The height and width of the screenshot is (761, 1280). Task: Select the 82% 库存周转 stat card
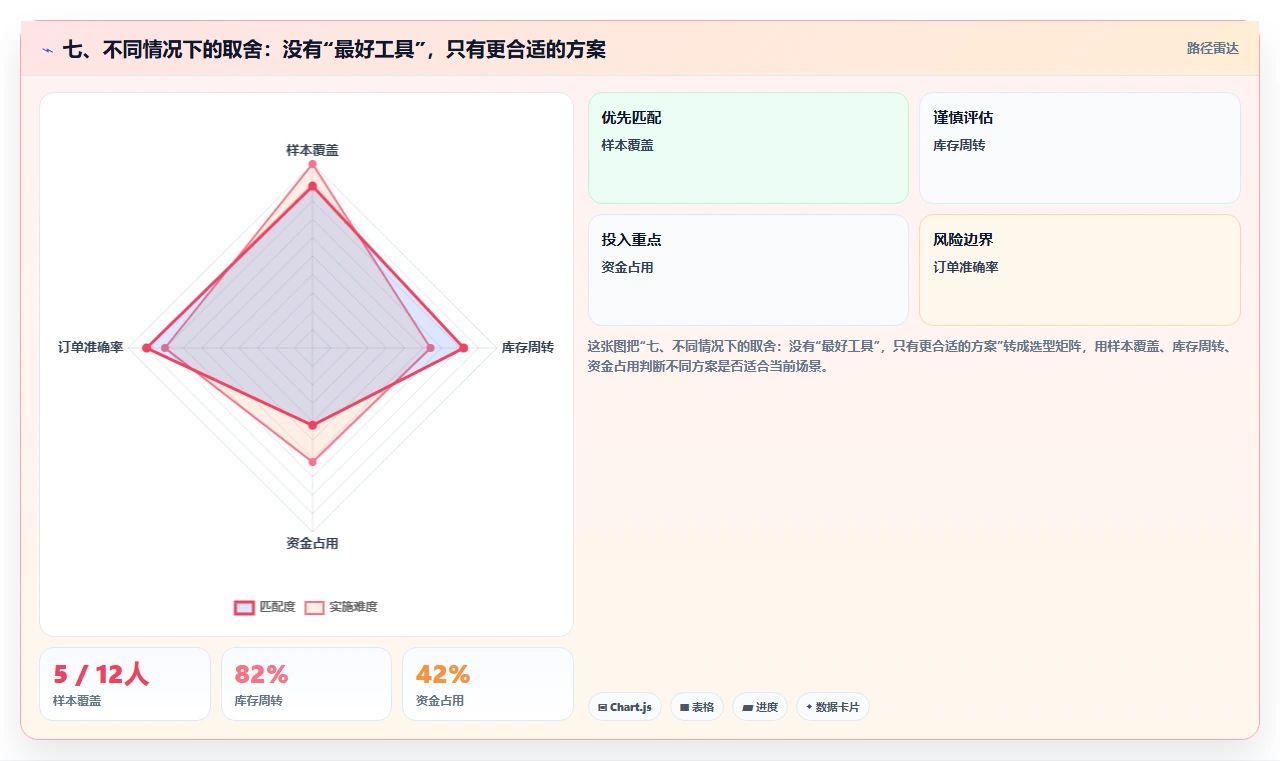tap(306, 684)
